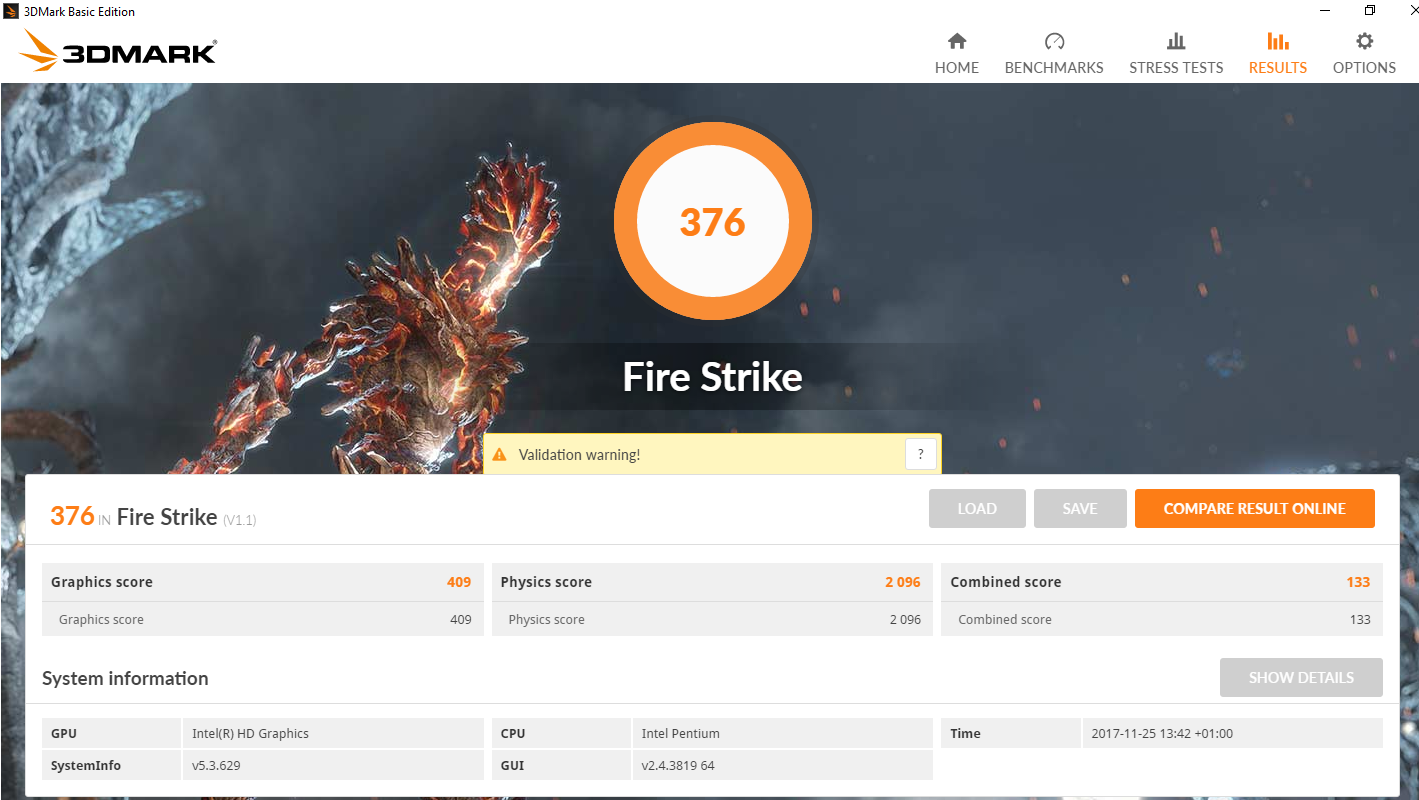Click the GUI label cell
The height and width of the screenshot is (800, 1419).
point(562,765)
